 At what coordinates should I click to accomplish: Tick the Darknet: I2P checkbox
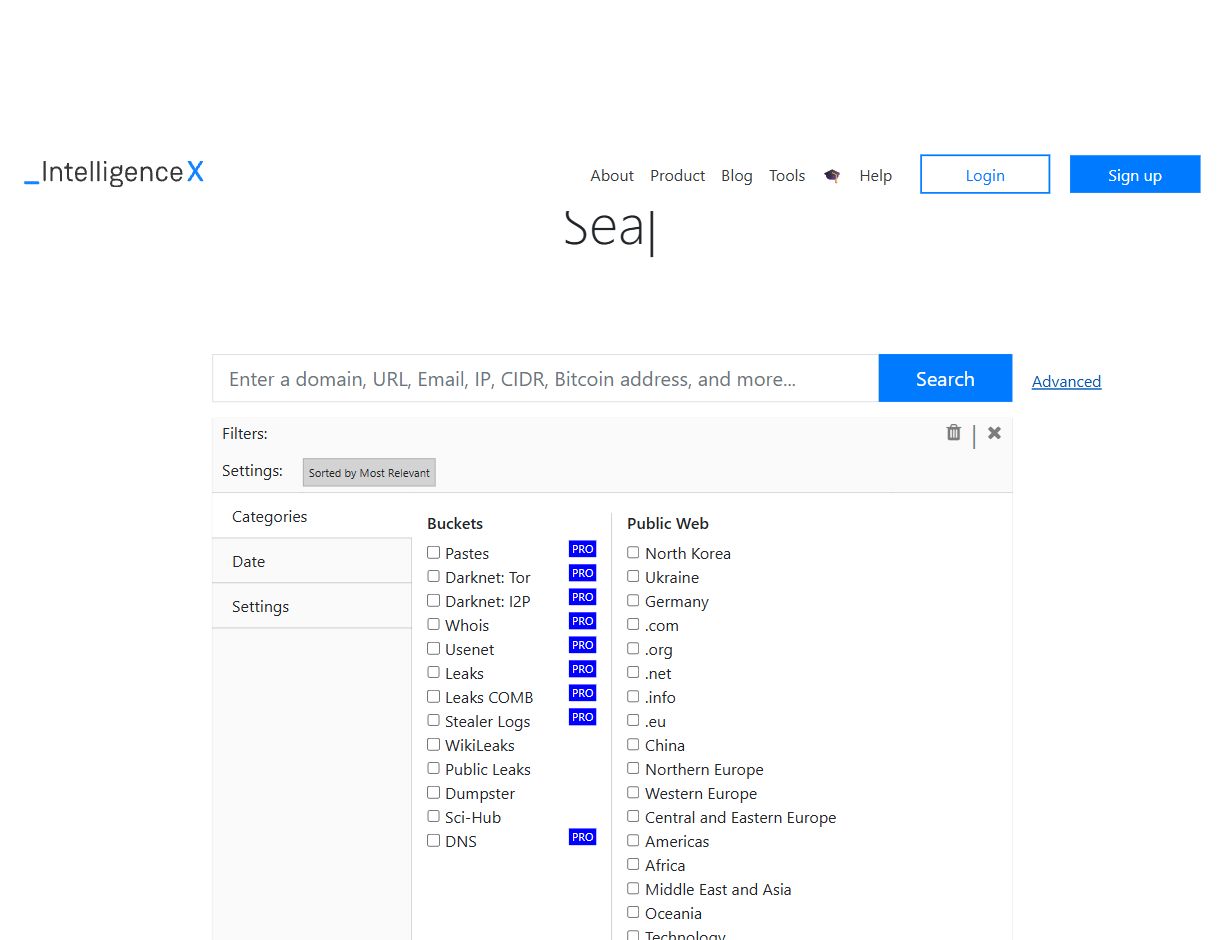click(x=434, y=600)
